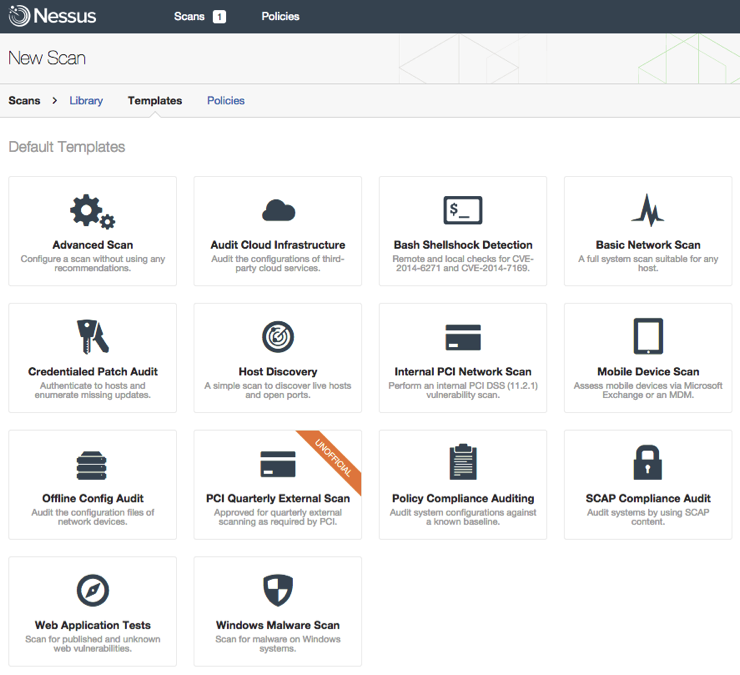Select SCAP Compliance Audit title
This screenshot has width=740, height=675.
[x=648, y=498]
